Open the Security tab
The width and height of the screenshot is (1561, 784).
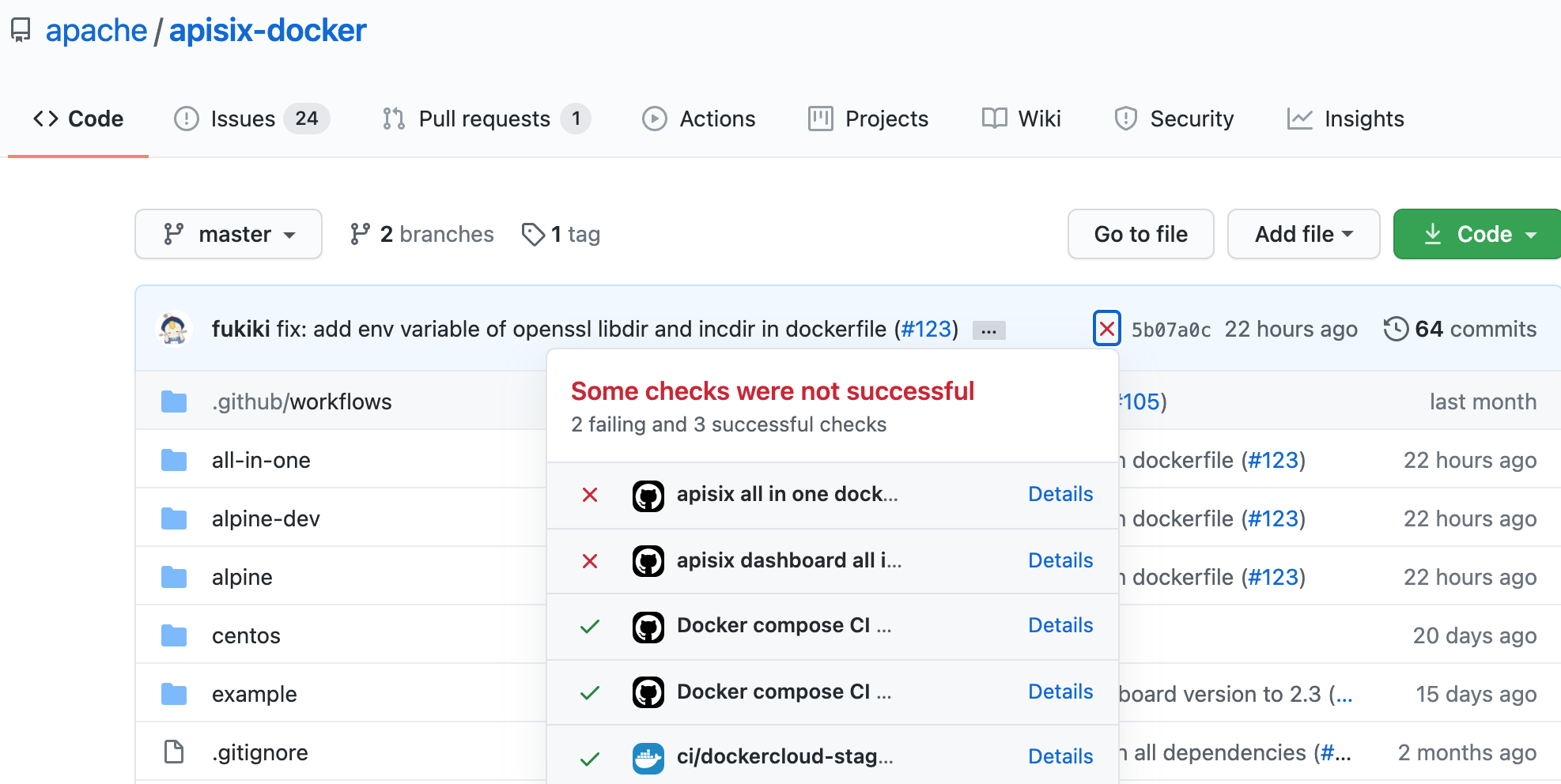coord(1174,119)
